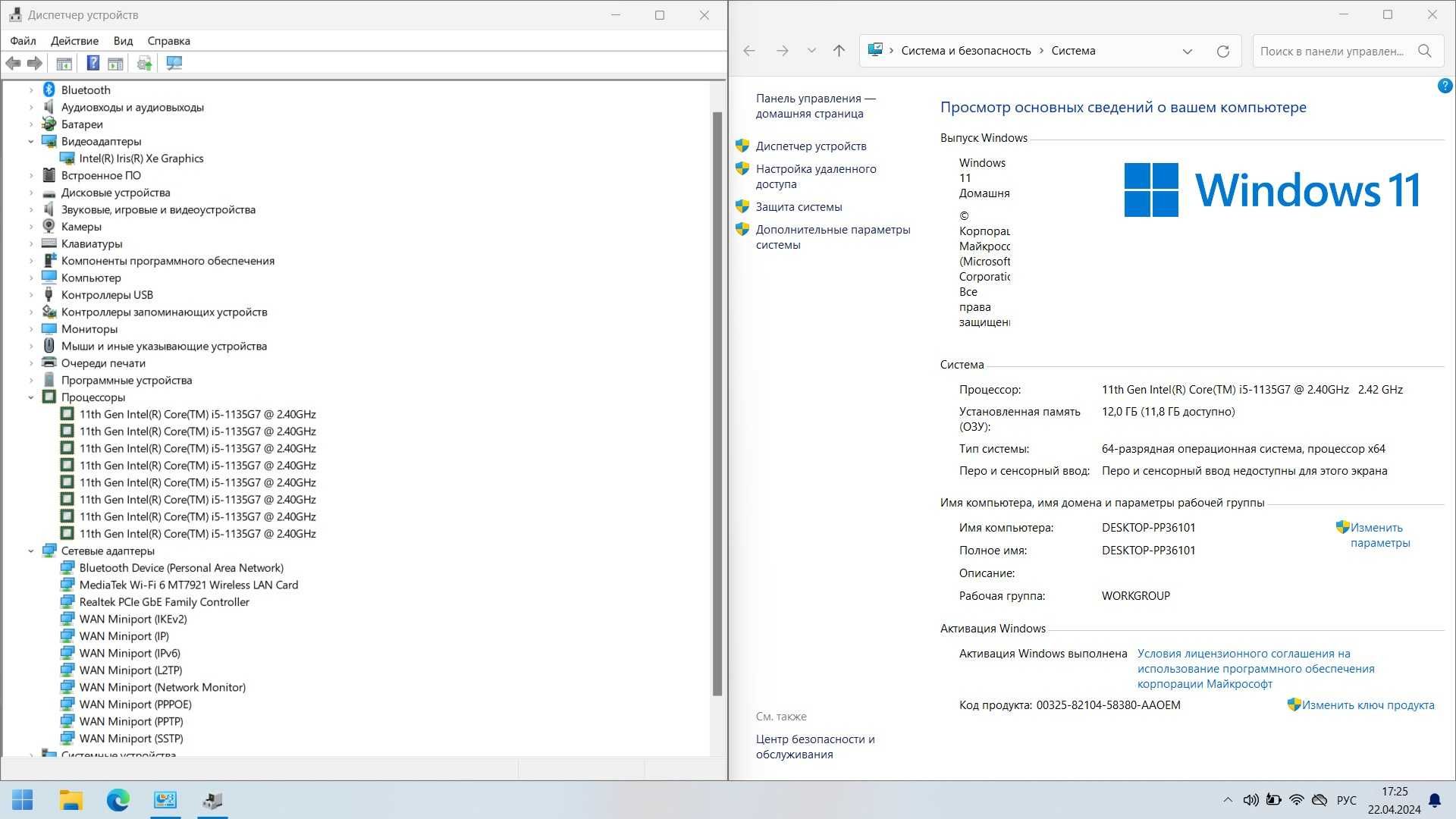Click the Intel Iris Xe Graphics adapter icon

tap(67, 158)
